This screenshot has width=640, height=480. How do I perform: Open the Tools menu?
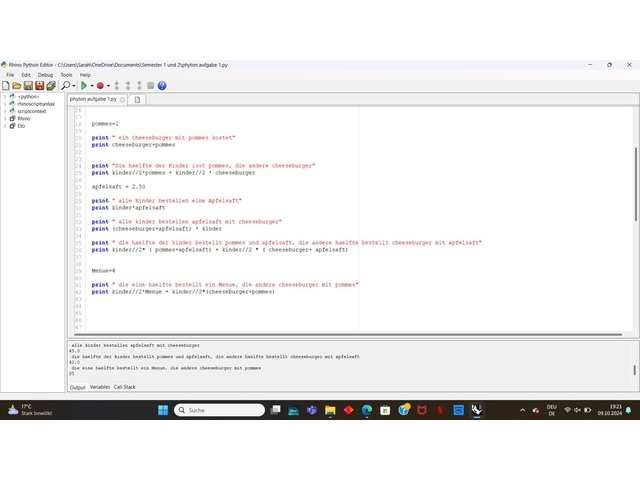click(67, 75)
